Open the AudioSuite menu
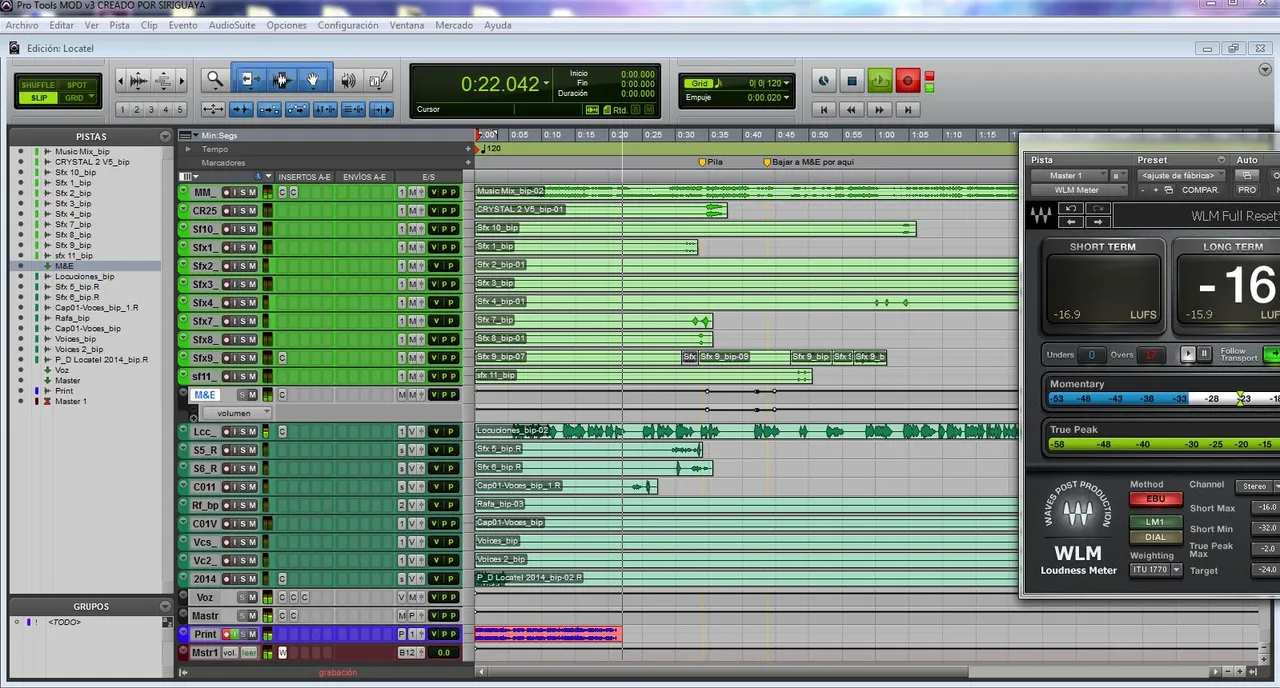Viewport: 1280px width, 688px height. [231, 25]
